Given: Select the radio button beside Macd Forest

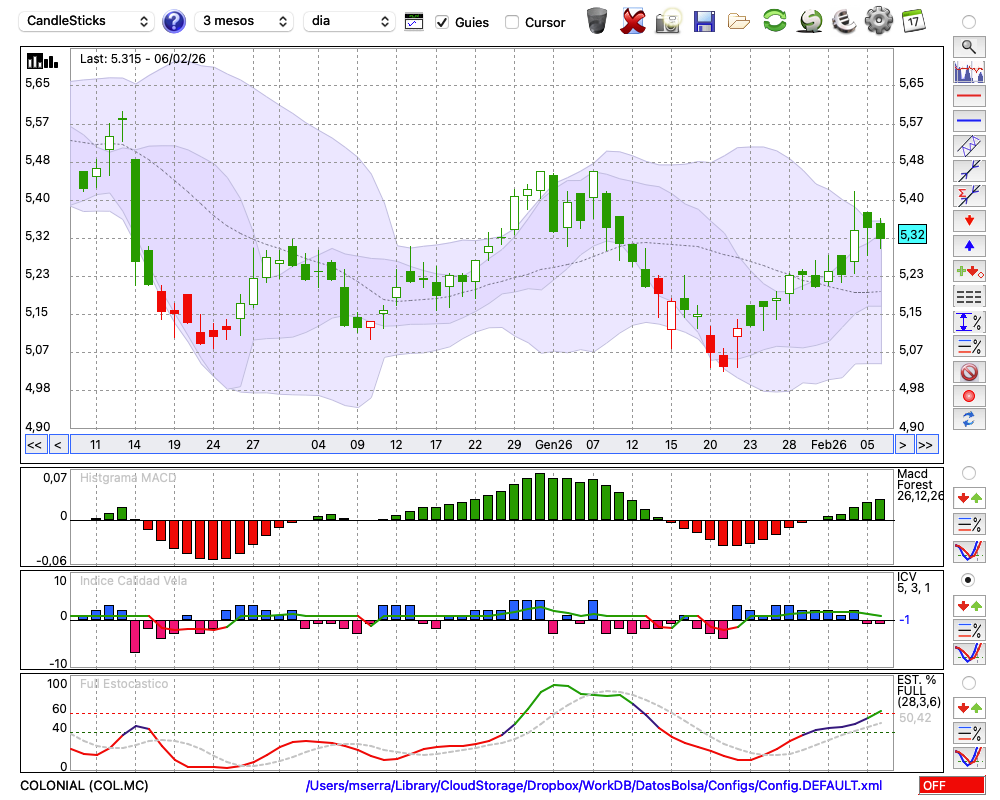Looking at the screenshot, I should click(x=968, y=472).
